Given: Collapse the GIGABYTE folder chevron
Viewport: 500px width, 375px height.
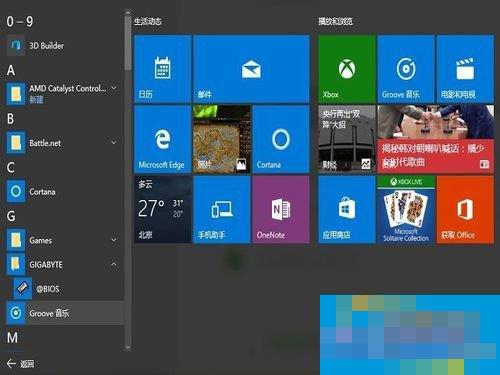Looking at the screenshot, I should [x=114, y=264].
